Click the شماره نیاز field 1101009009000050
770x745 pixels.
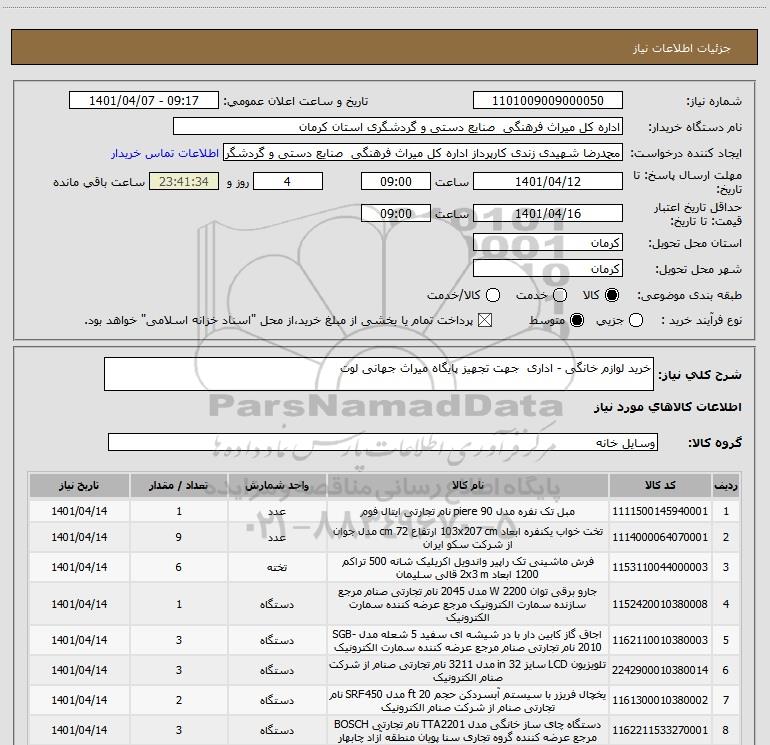point(548,101)
